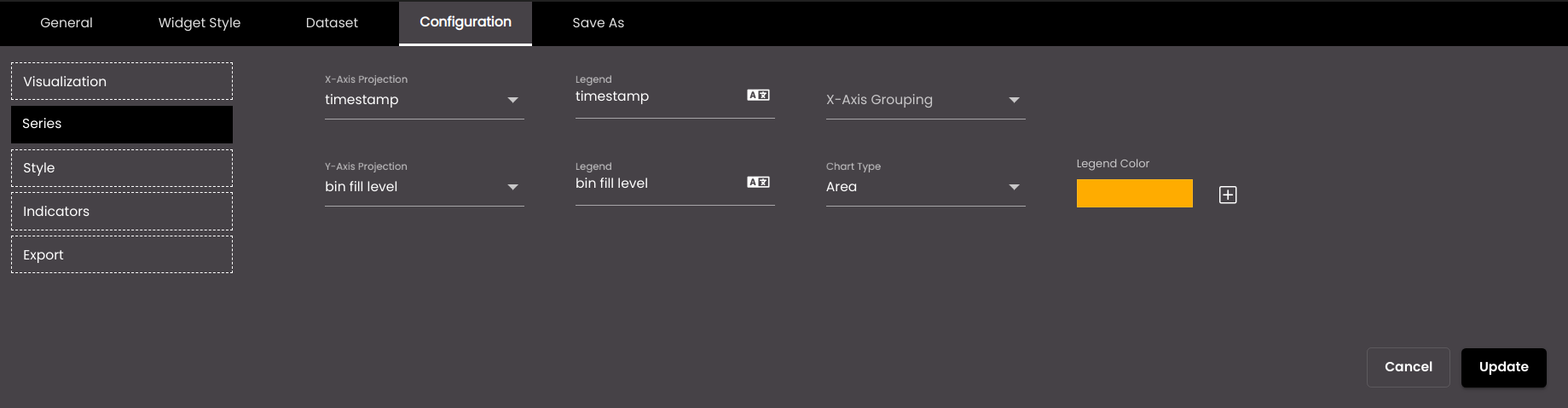
Task: Open the Style section in sidebar
Action: coord(122,168)
